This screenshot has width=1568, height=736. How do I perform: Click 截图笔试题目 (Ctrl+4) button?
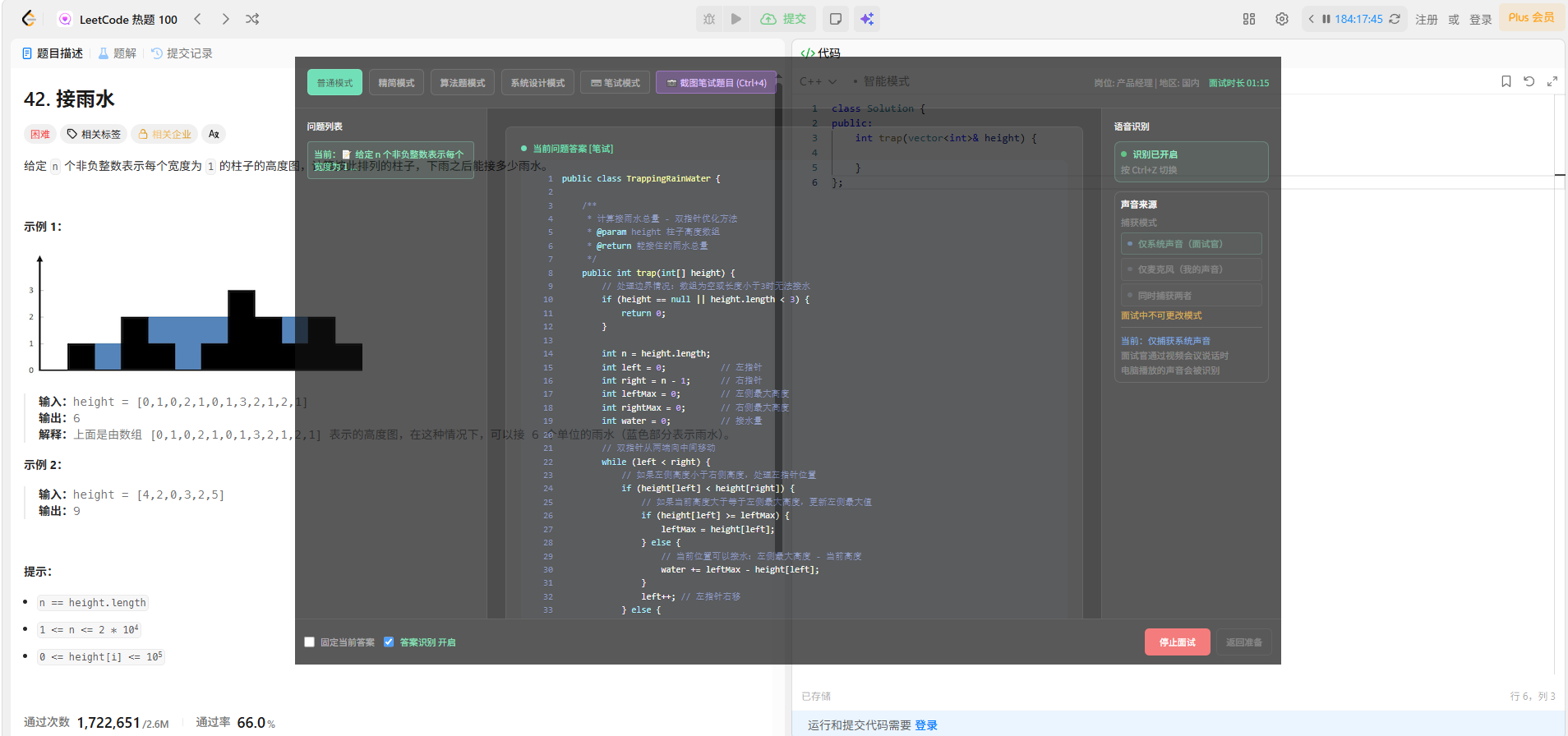(716, 82)
